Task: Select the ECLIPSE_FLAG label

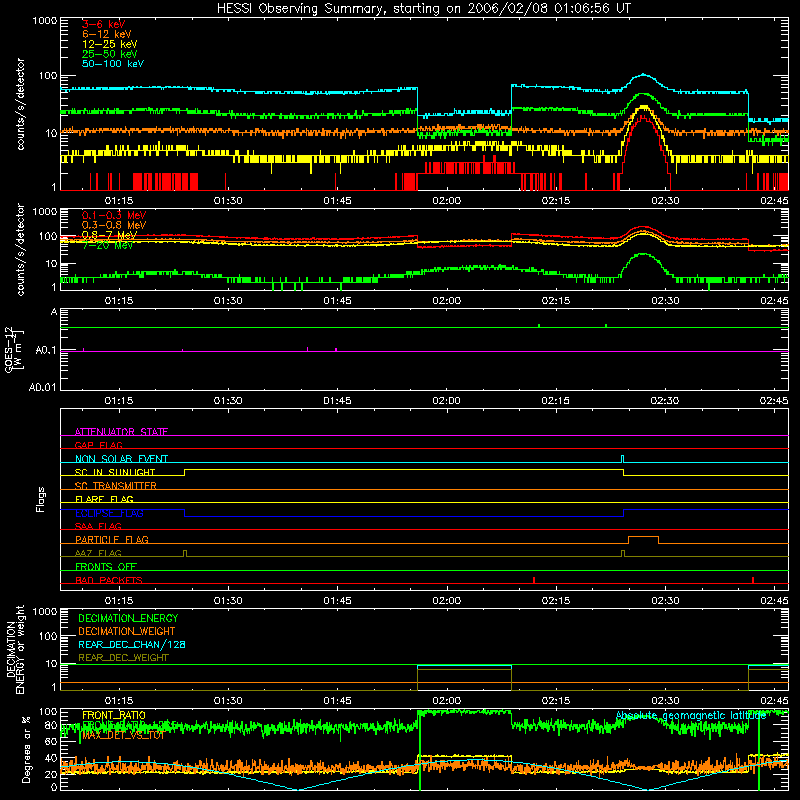Action: coord(109,513)
